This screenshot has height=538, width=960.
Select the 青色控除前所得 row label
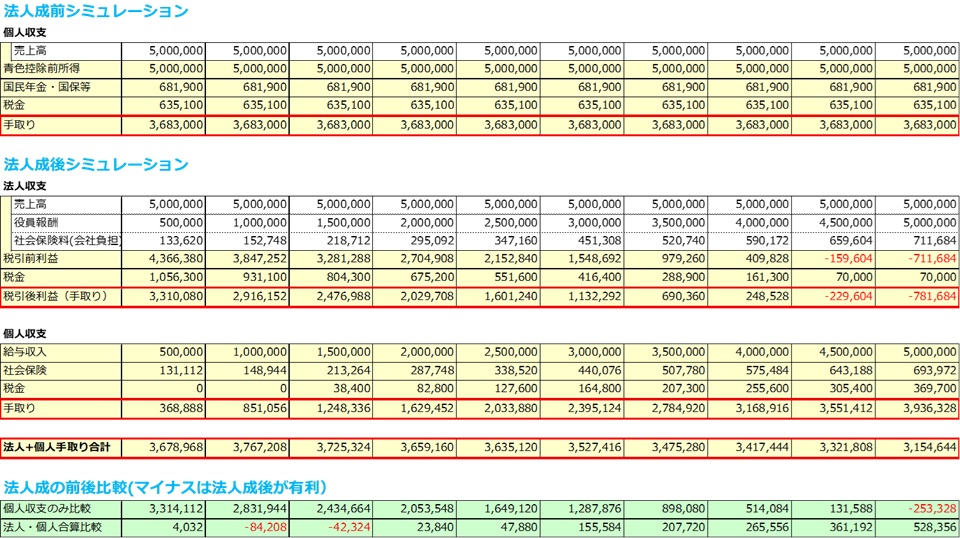click(x=41, y=69)
